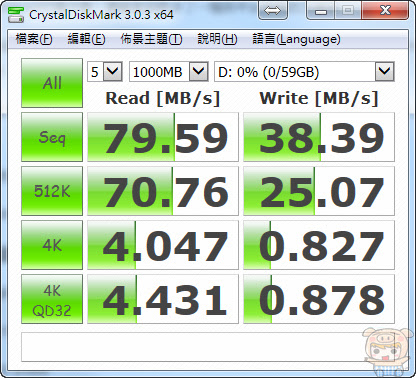Close the CrystalDiskMark window
416x378 pixels.
coord(385,11)
